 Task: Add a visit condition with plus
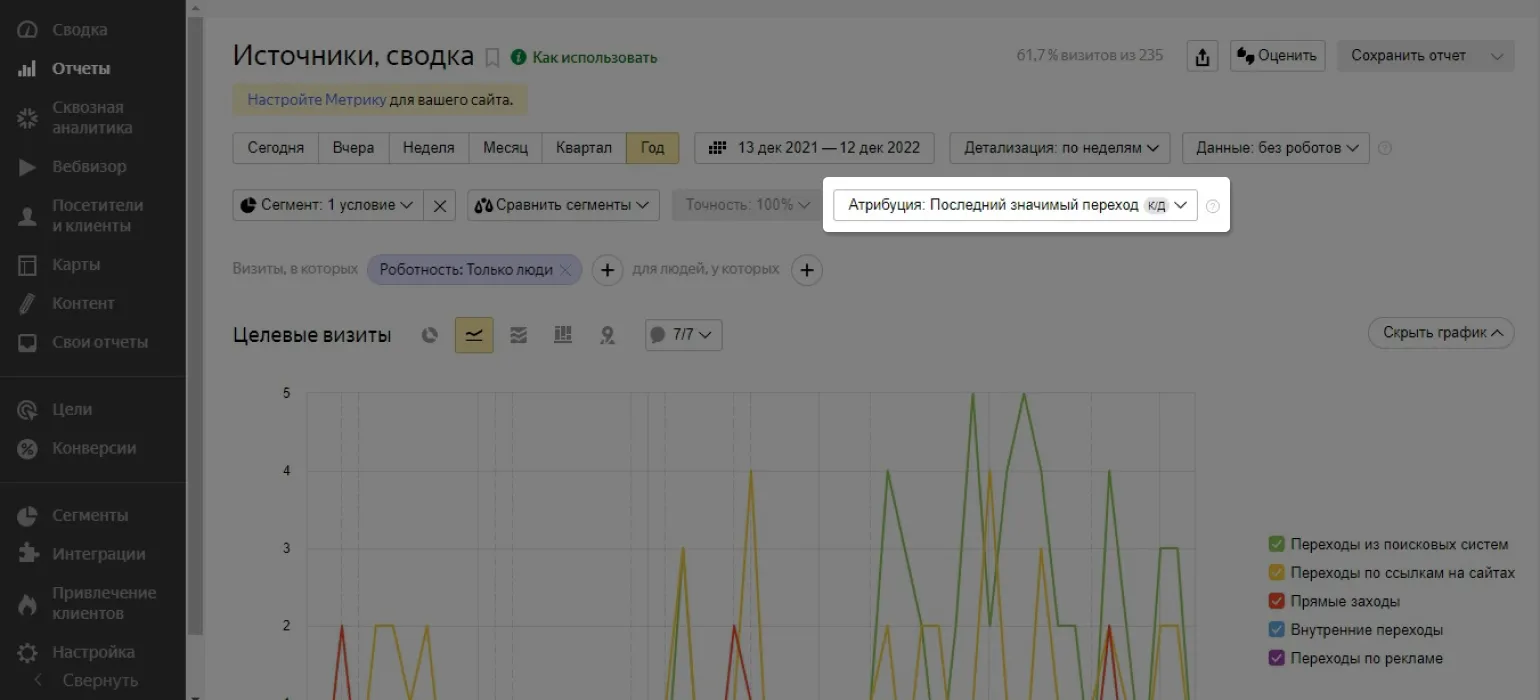[607, 269]
